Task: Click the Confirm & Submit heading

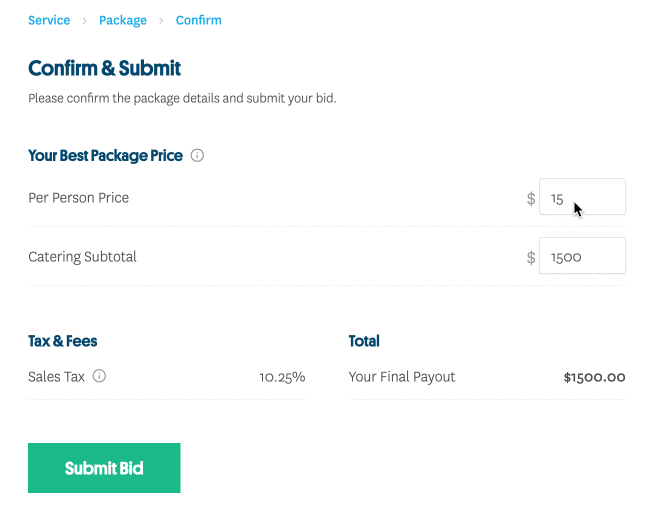Action: tap(104, 68)
